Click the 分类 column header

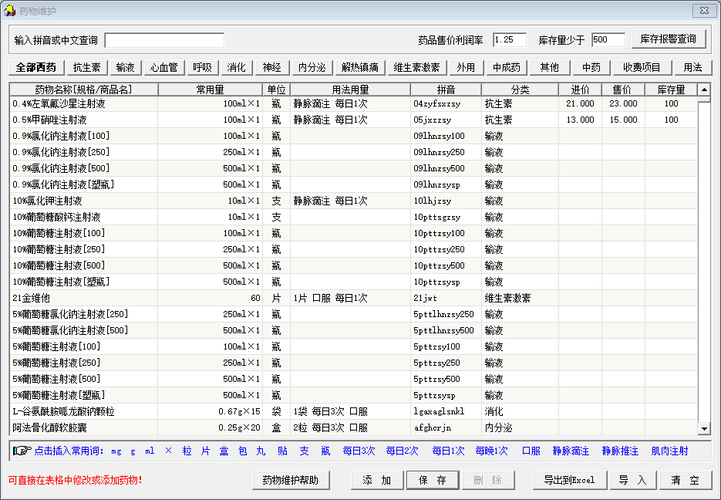coord(520,89)
